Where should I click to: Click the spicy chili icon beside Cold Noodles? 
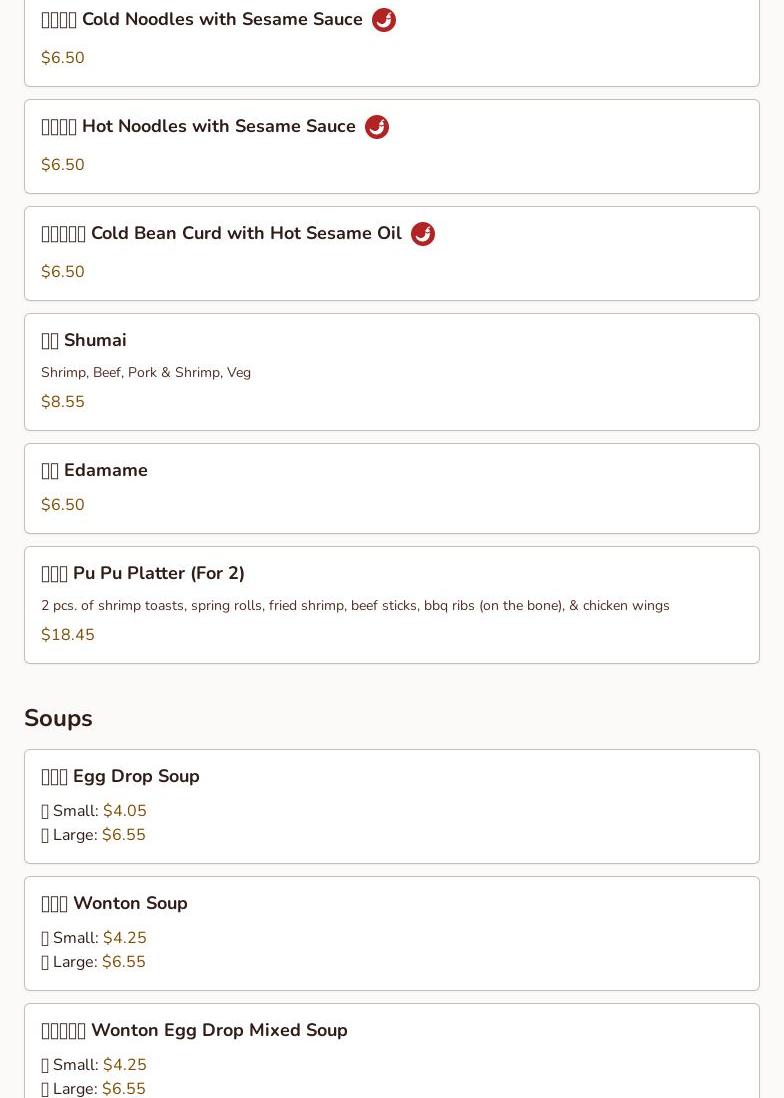pyautogui.click(x=384, y=20)
